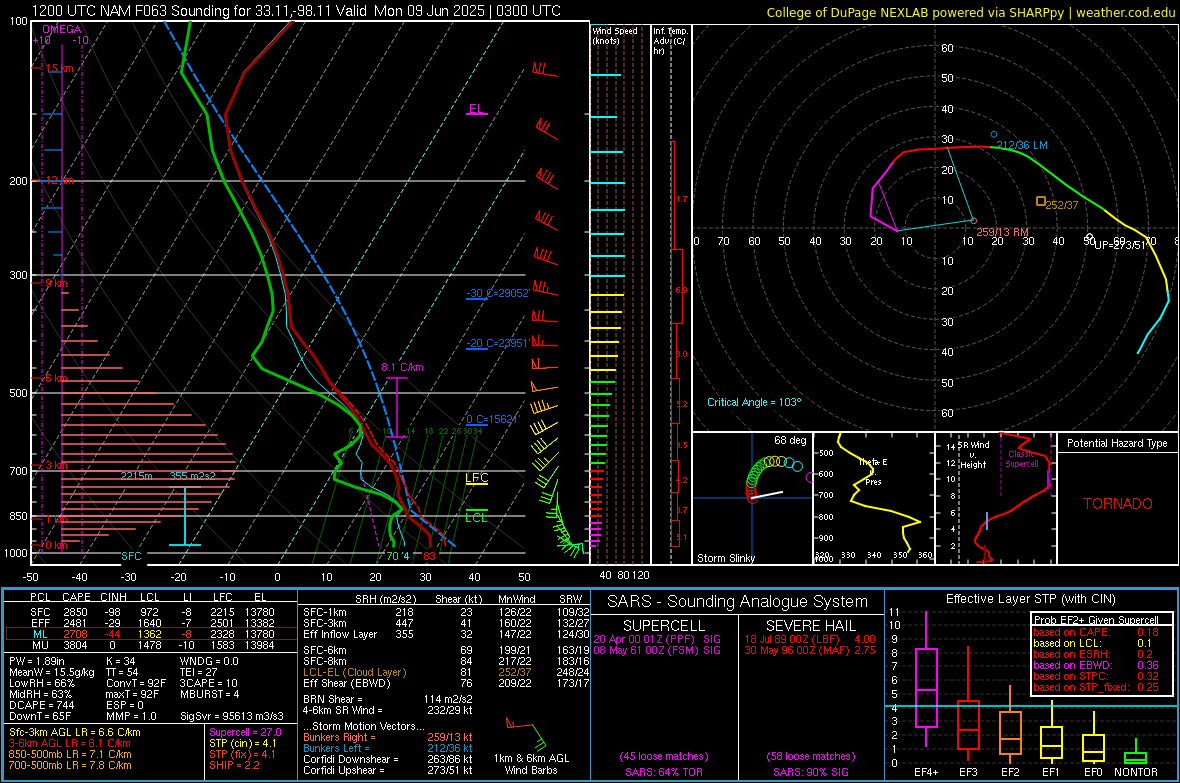Select the yellow LFC marker
Viewport: 1180px width, 783px height.
click(476, 478)
